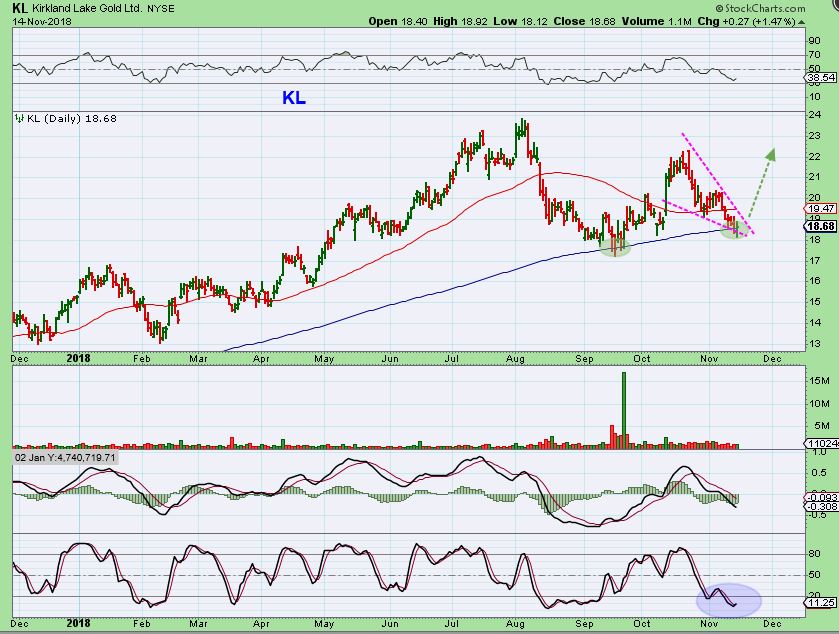Click the MACD value tag -0.308
This screenshot has width=839, height=634.
[821, 507]
